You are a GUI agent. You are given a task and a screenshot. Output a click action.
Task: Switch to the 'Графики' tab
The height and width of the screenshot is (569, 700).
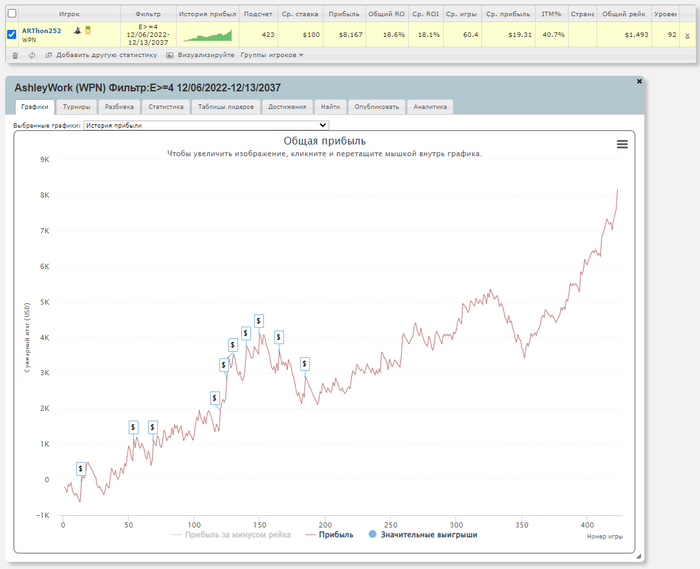pos(35,107)
